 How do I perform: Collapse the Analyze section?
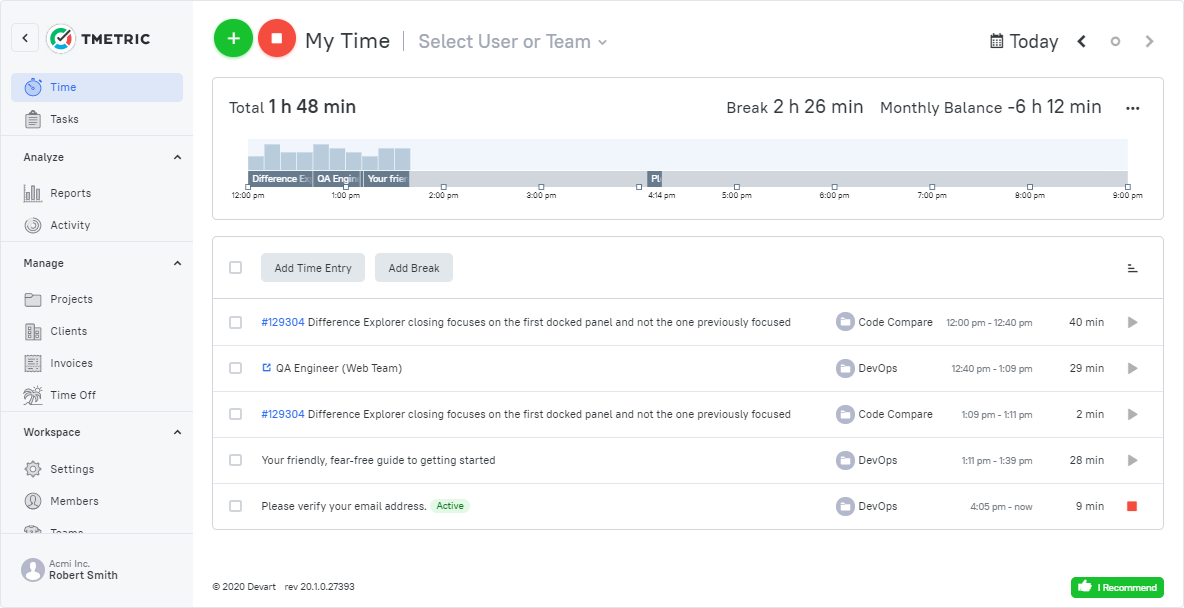coord(177,157)
